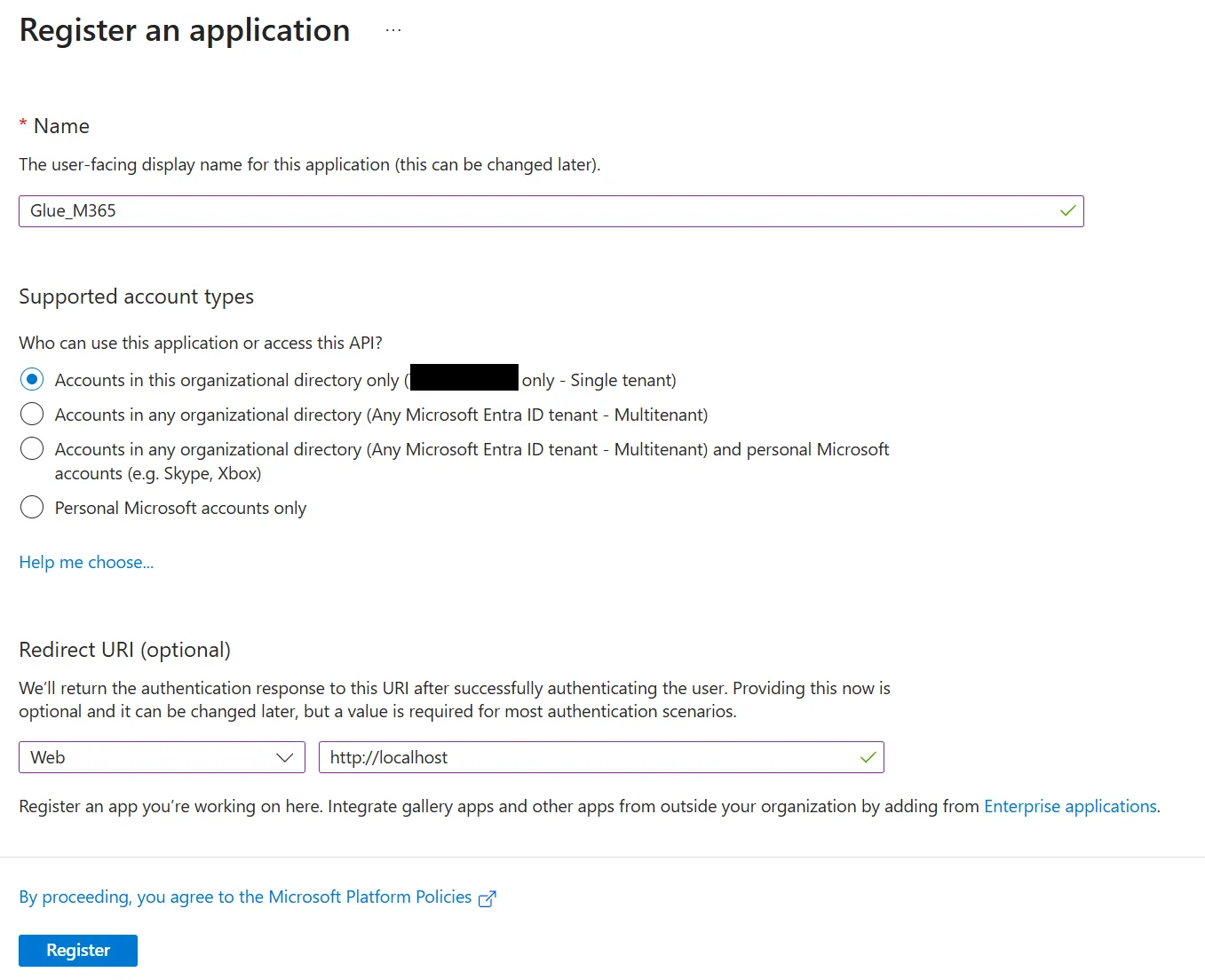Choose "Personal Microsoft accounts only"
1205x980 pixels.
coord(32,507)
